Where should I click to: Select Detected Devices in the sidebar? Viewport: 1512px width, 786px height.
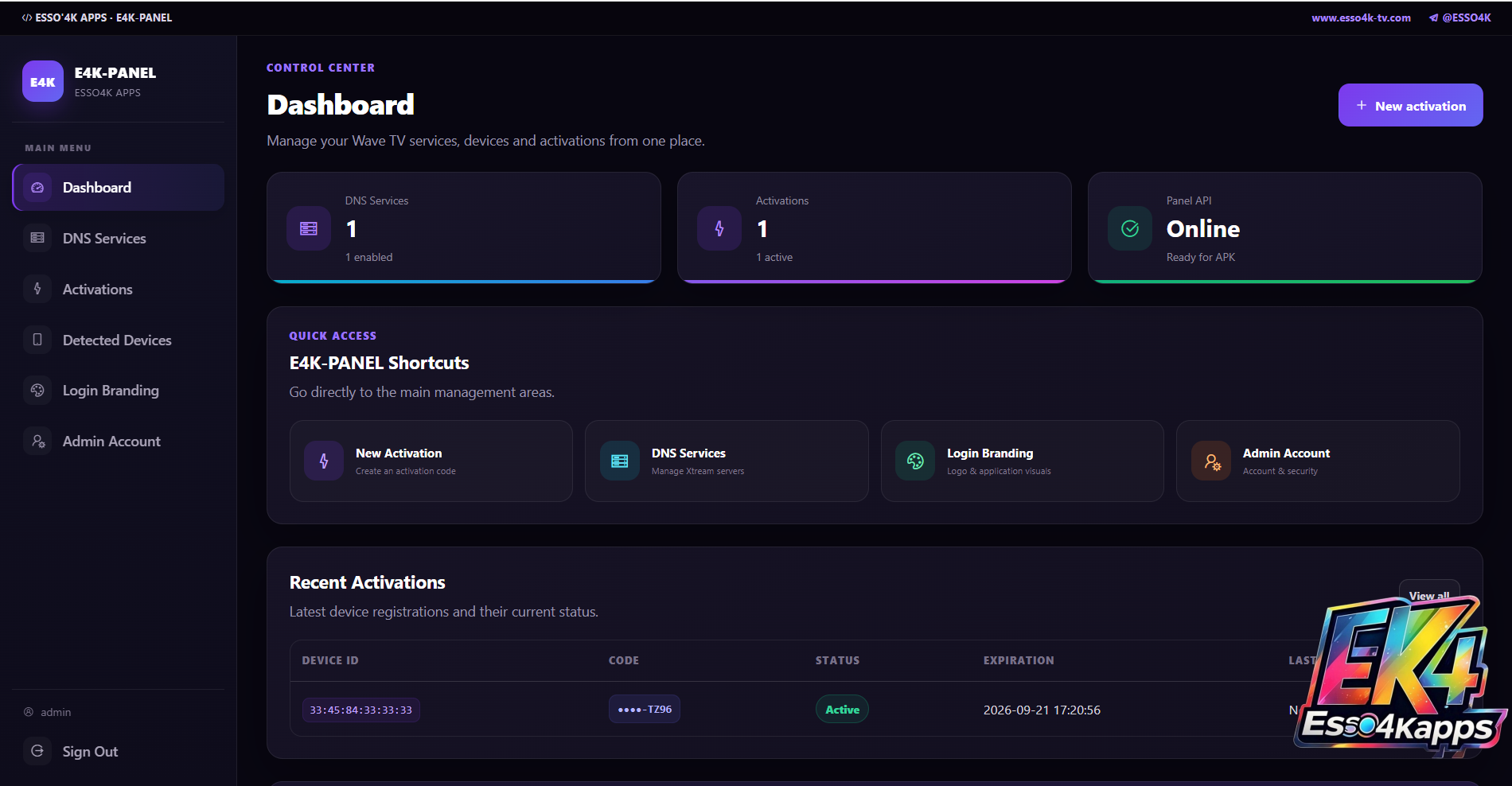[x=119, y=340]
